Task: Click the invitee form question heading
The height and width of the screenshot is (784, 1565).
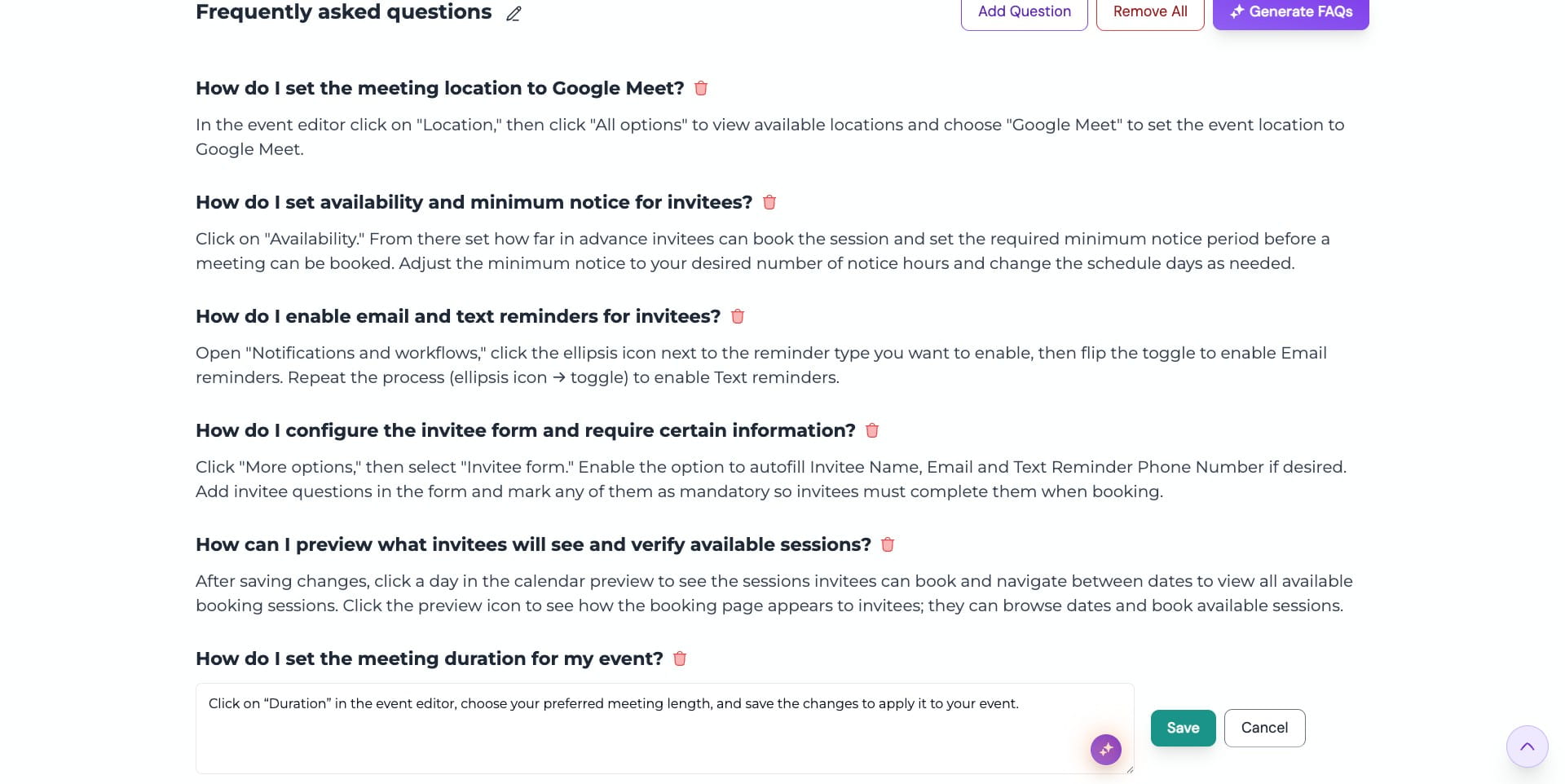Action: [x=525, y=430]
